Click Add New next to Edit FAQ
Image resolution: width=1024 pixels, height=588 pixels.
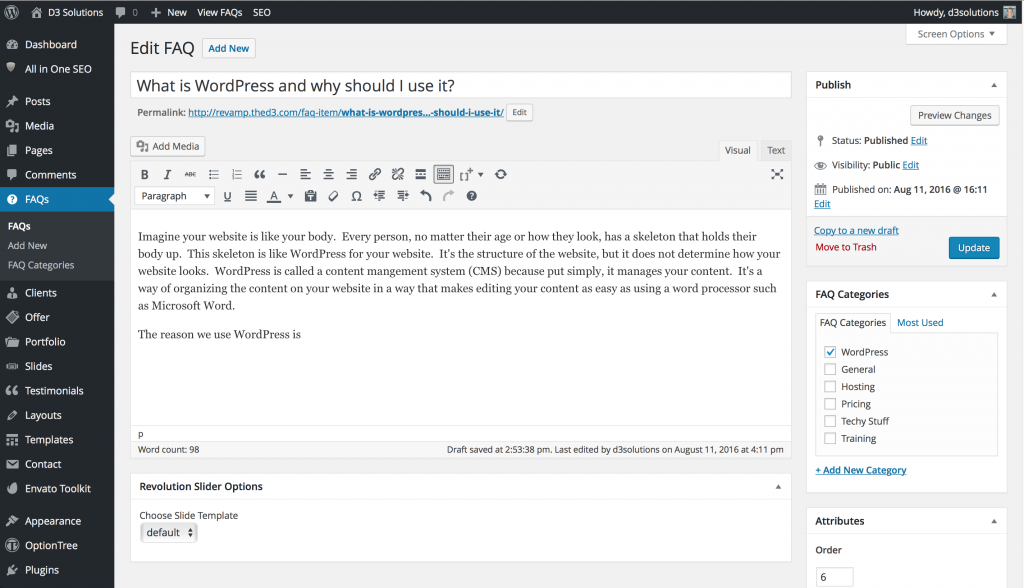pos(229,48)
